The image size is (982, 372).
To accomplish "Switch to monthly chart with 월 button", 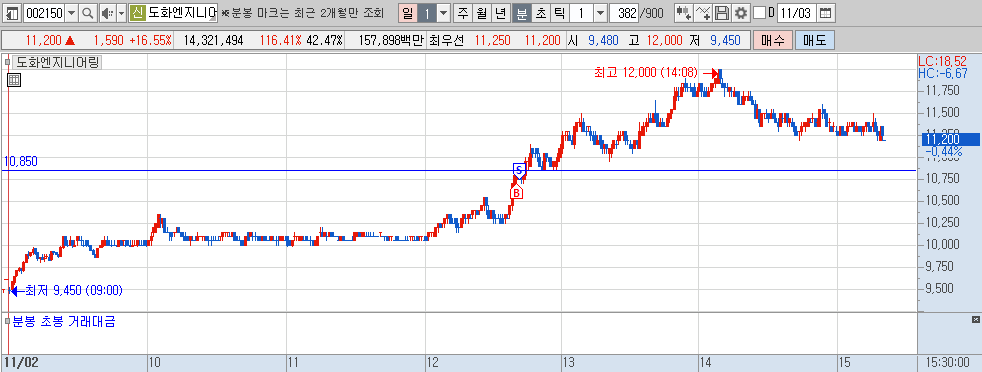I will point(481,13).
